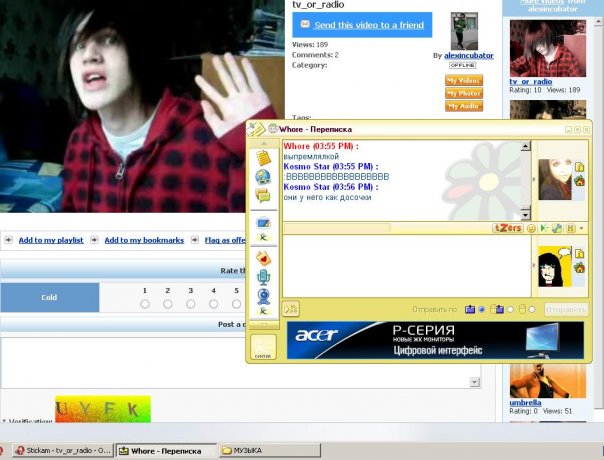Click the comment text box

click(x=240, y=362)
